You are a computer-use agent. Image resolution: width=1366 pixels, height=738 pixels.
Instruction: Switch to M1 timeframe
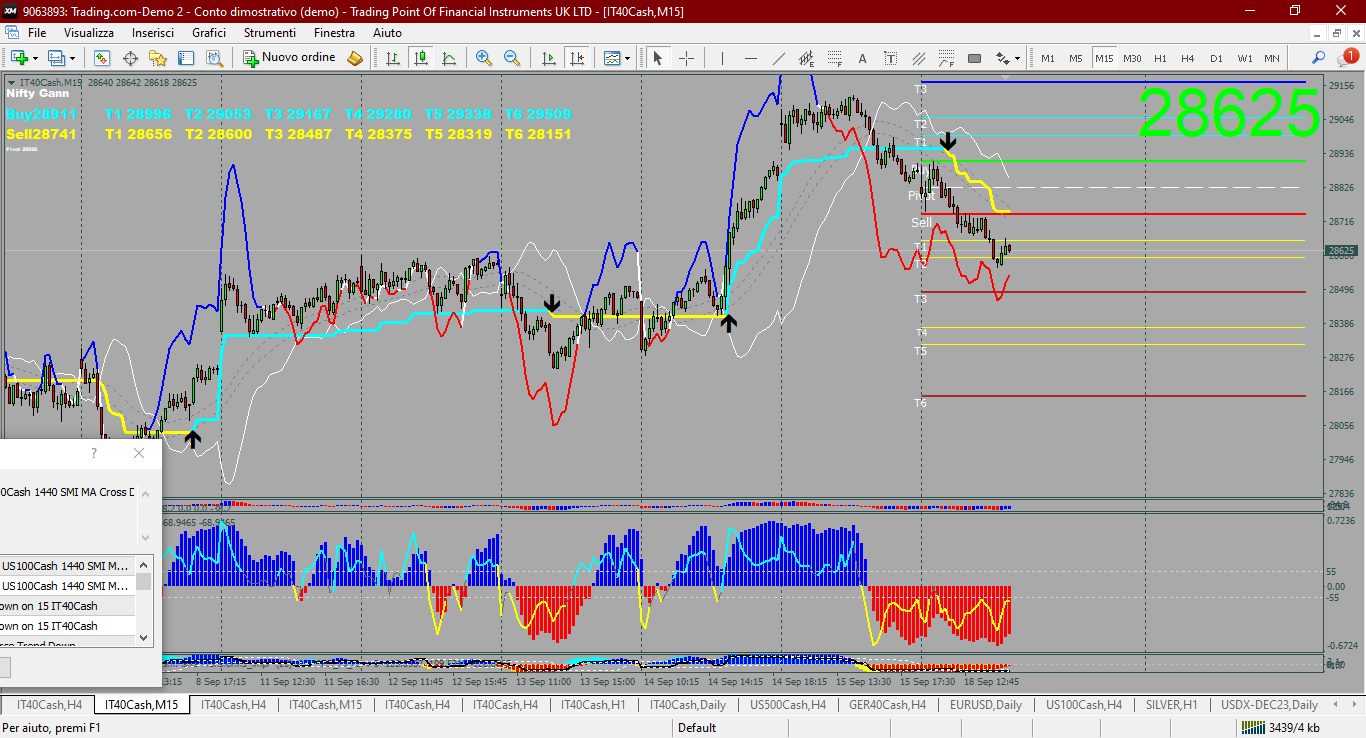1048,58
